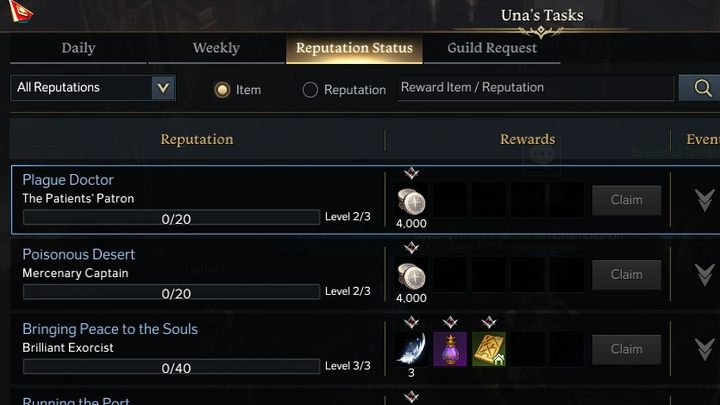Expand the Poisonous Desert reputation row
The height and width of the screenshot is (405, 720).
tap(704, 274)
